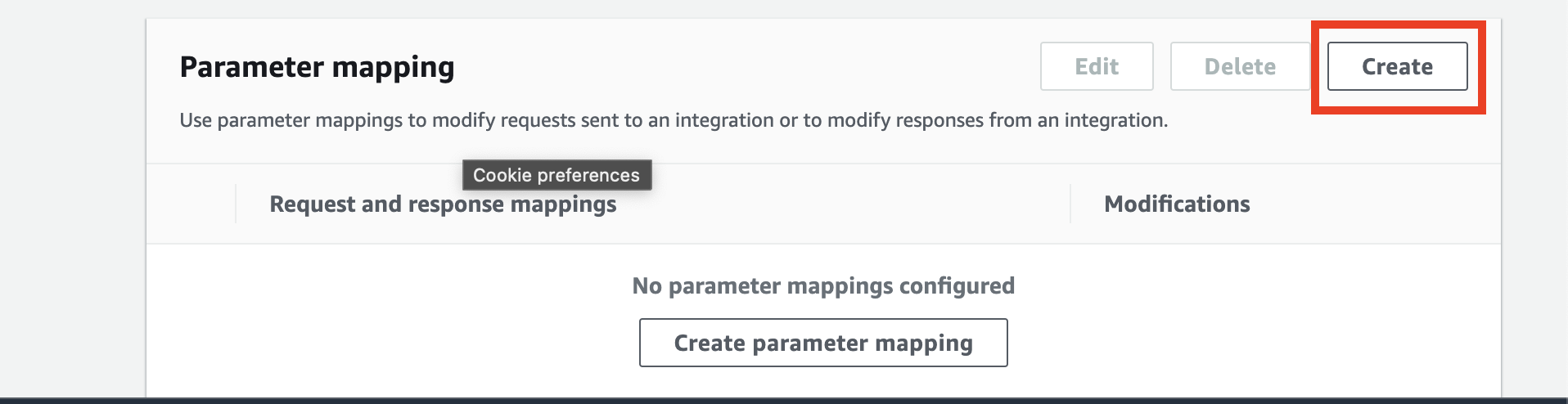
Task: Click the divider left of Request and response mappings
Action: pyautogui.click(x=236, y=204)
